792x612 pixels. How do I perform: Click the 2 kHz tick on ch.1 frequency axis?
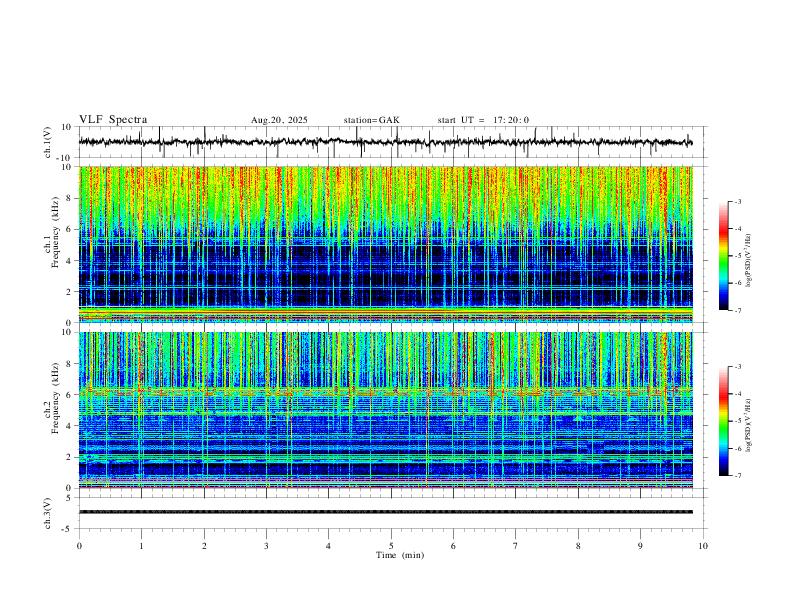(x=69, y=292)
